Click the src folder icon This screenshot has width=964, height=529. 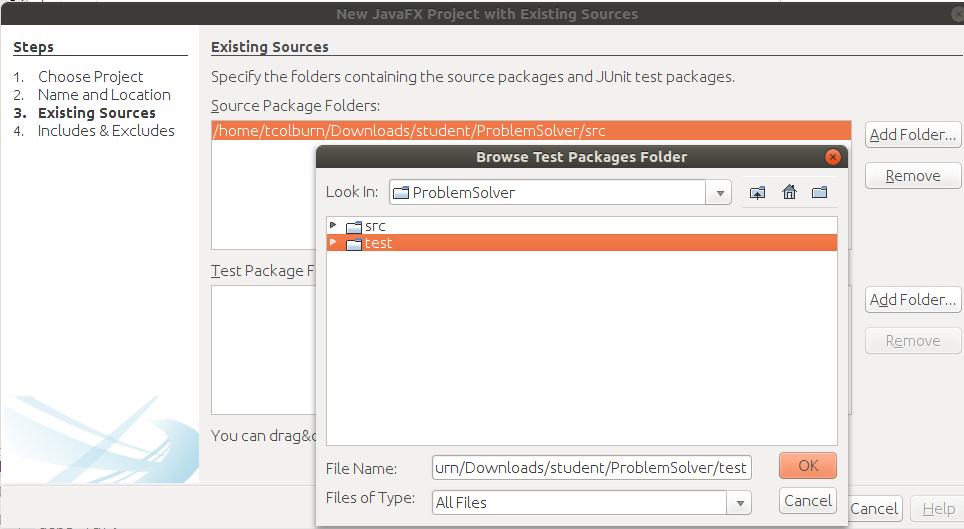[353, 227]
